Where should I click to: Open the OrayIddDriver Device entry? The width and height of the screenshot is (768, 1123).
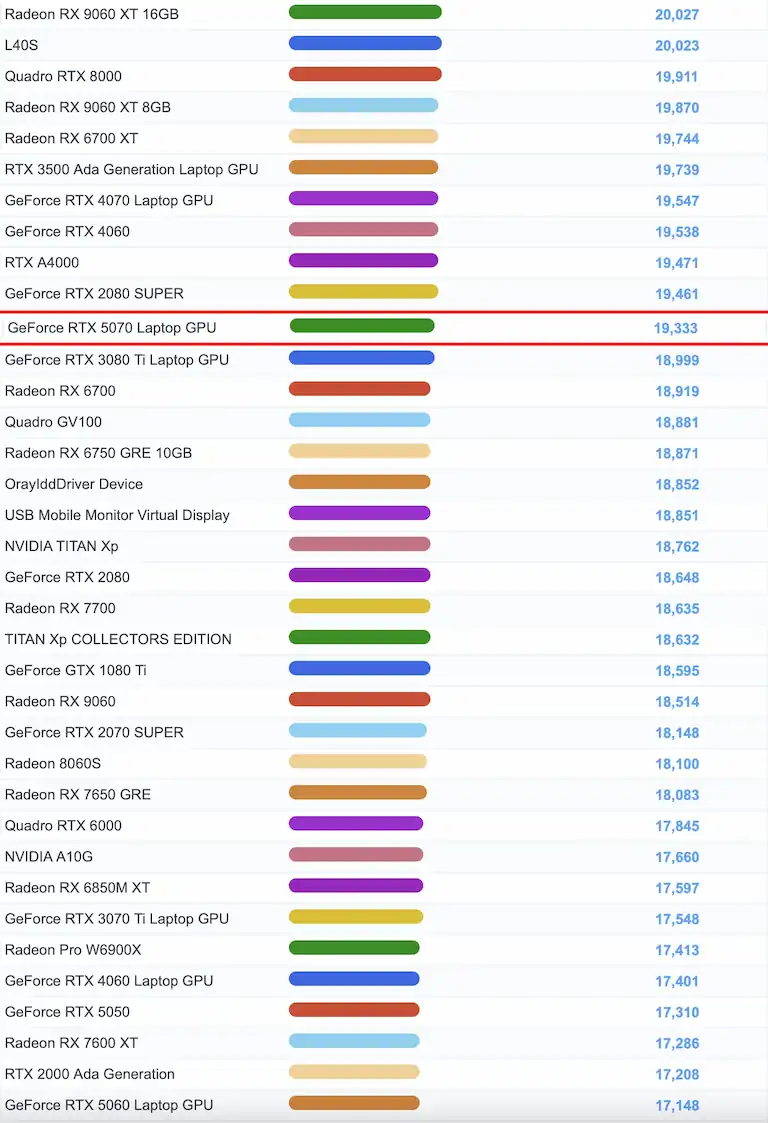tap(74, 484)
